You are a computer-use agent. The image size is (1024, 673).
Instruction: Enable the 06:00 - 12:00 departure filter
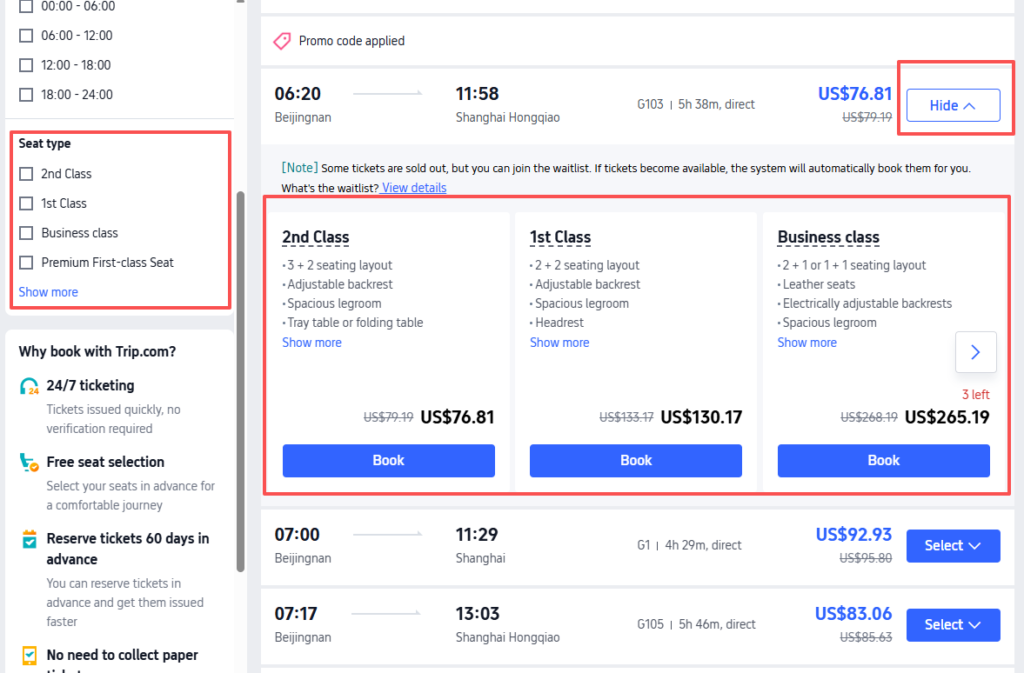point(25,35)
